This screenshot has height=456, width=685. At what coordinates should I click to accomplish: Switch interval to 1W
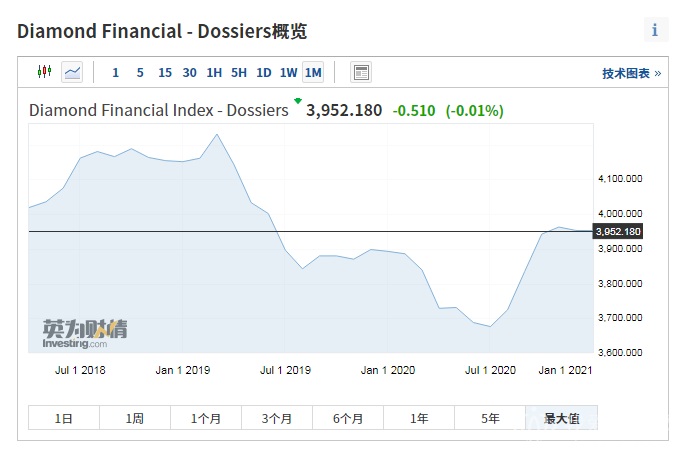click(288, 72)
